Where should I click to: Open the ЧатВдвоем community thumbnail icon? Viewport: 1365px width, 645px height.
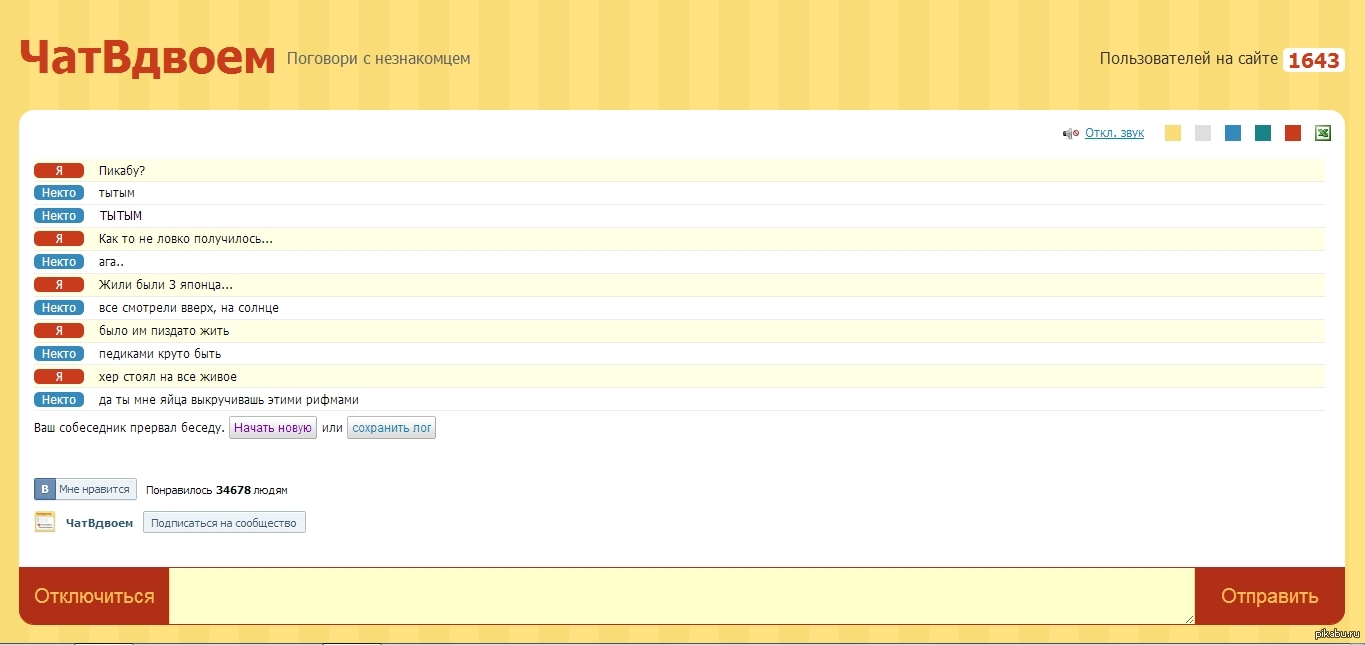pos(45,522)
